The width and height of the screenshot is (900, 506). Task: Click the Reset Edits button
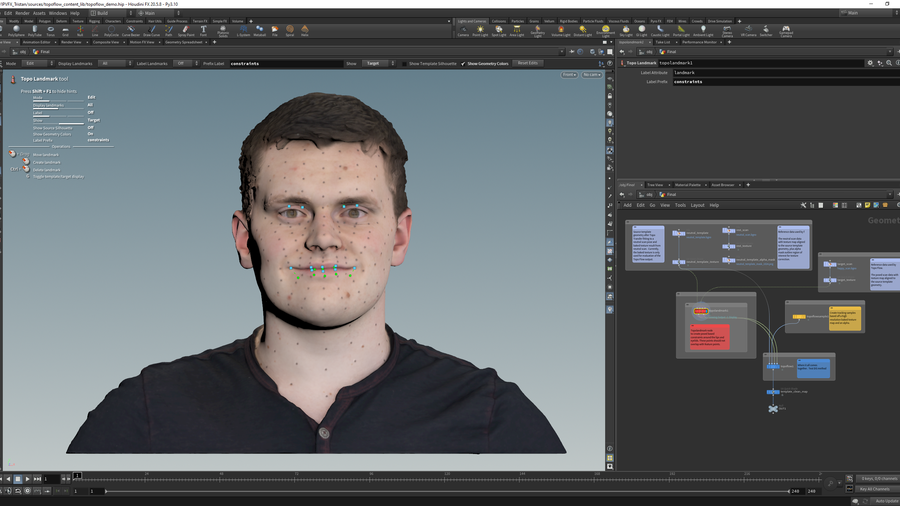coord(527,63)
